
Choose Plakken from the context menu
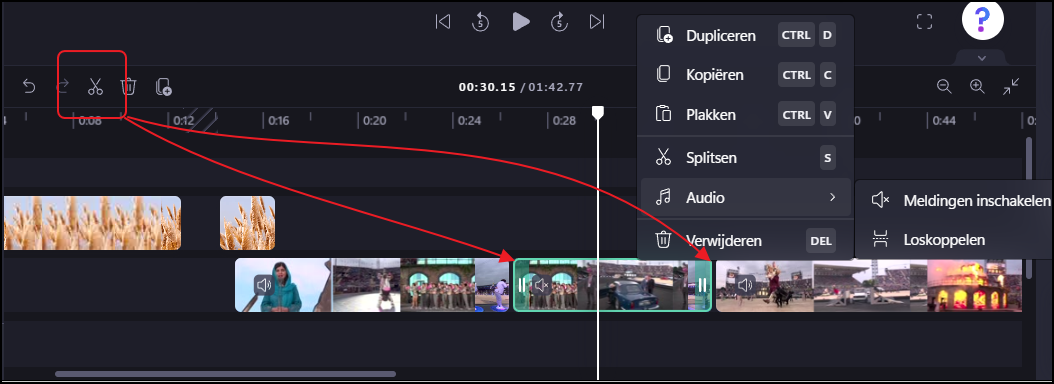click(x=745, y=114)
